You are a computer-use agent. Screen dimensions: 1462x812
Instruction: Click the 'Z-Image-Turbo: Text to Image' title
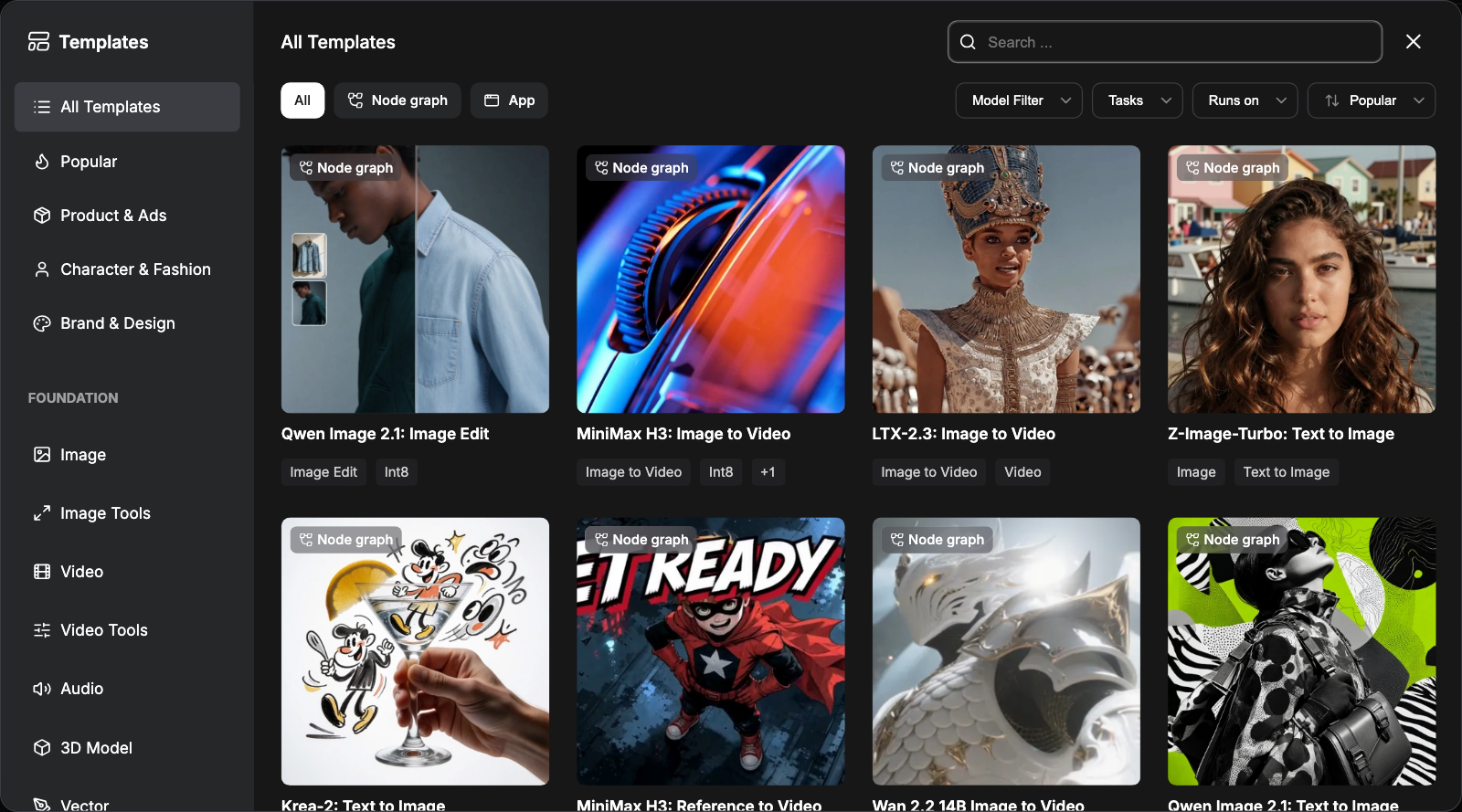click(1281, 434)
